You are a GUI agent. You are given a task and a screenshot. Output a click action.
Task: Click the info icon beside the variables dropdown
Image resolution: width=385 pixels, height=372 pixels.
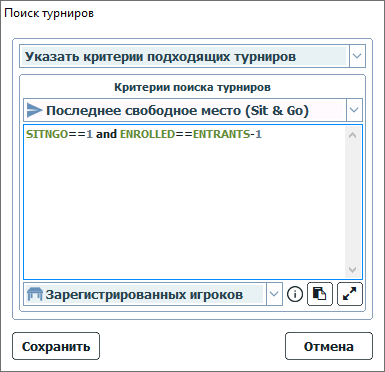point(295,294)
